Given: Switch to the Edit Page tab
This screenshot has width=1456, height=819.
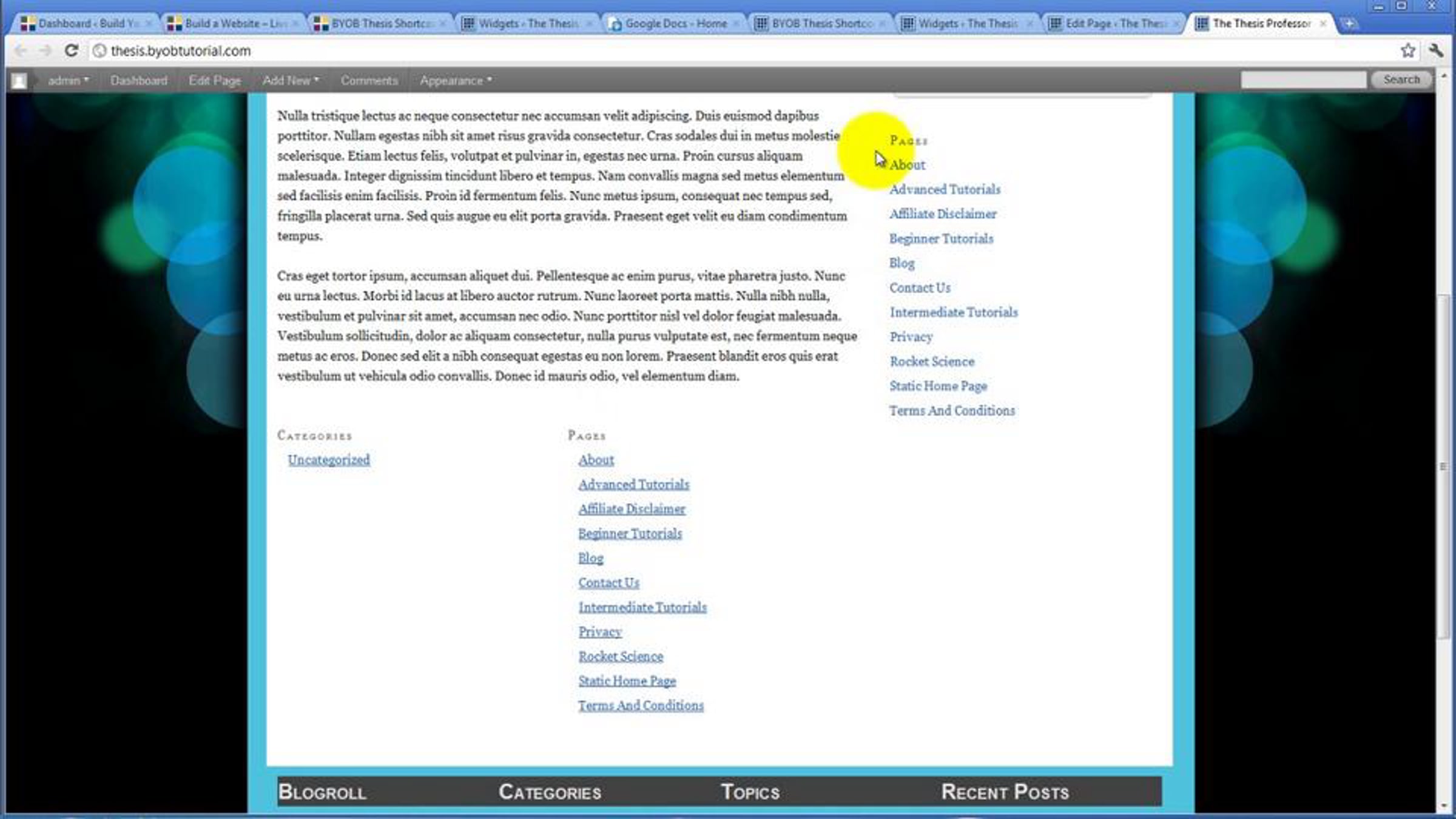Looking at the screenshot, I should 1113,24.
